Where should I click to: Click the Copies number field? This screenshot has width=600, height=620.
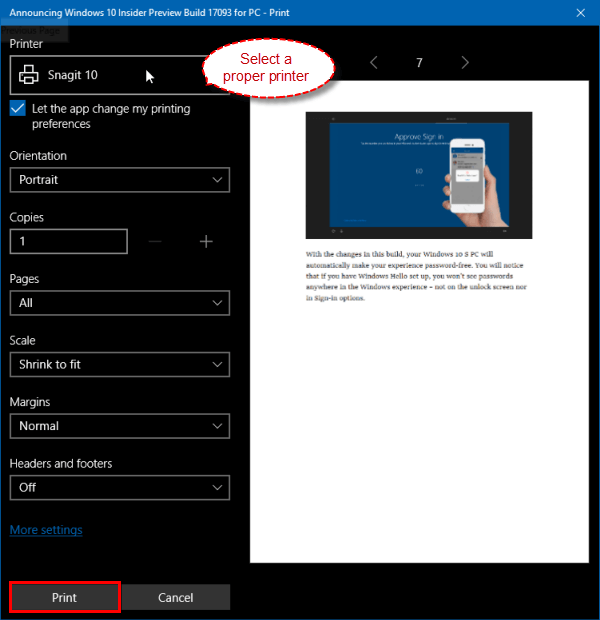coord(69,241)
